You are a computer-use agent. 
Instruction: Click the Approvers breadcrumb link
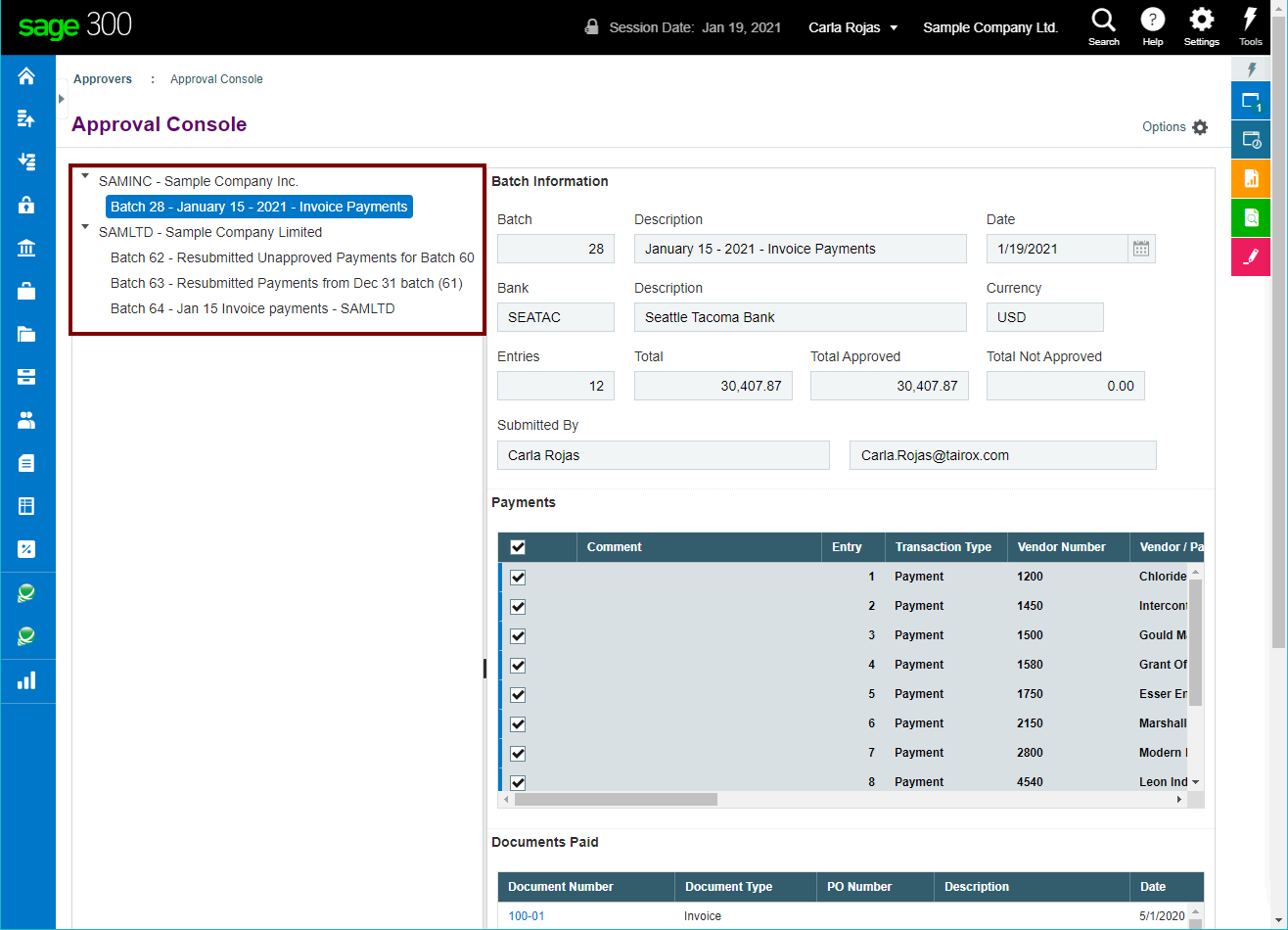click(103, 79)
